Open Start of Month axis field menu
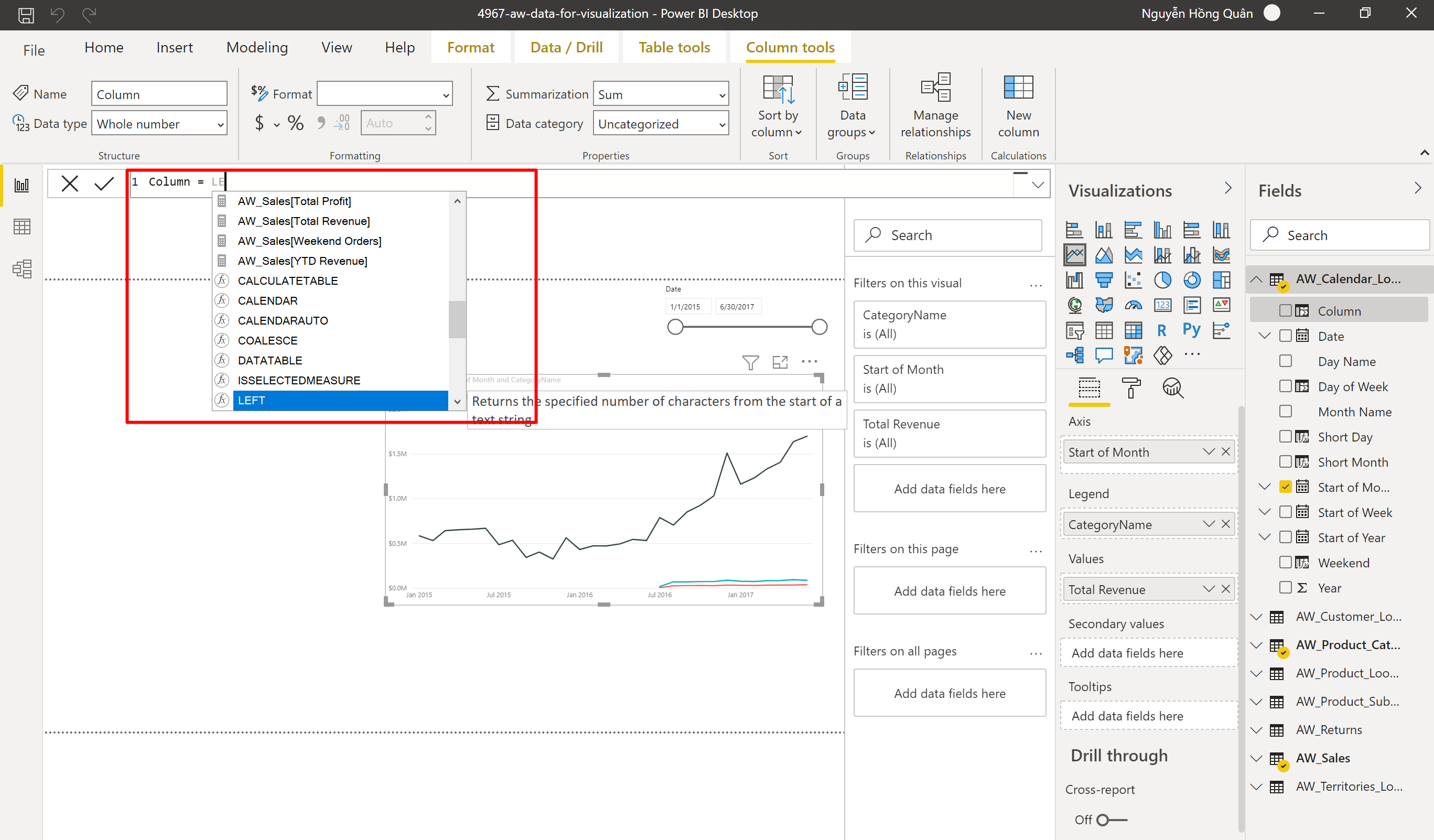Image resolution: width=1434 pixels, height=840 pixels. 1209,451
